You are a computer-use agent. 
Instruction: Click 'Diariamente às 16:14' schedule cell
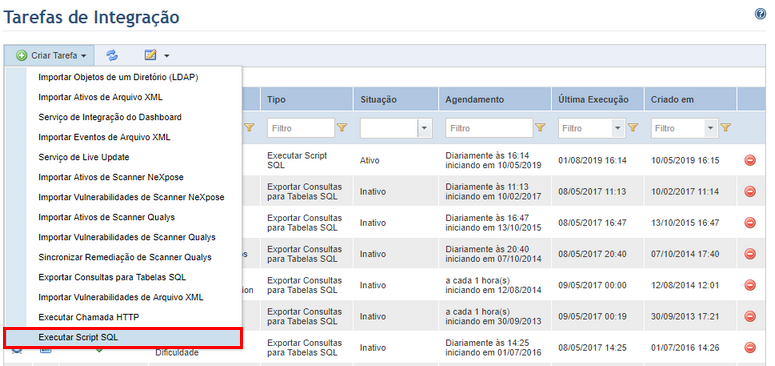(x=493, y=160)
